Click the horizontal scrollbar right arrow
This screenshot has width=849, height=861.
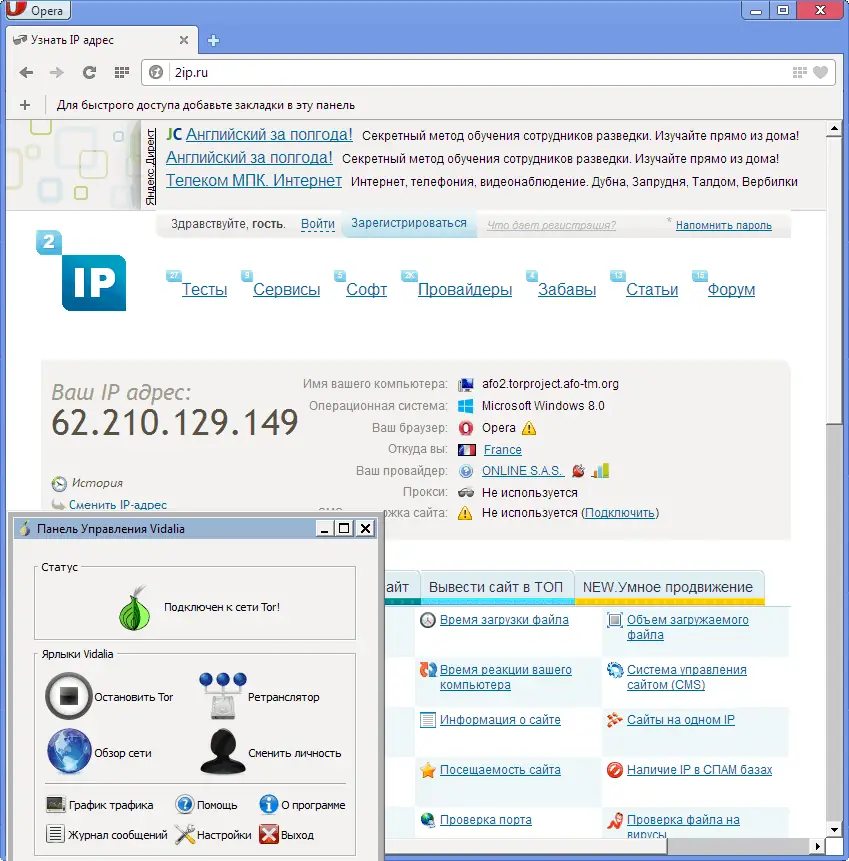click(818, 846)
